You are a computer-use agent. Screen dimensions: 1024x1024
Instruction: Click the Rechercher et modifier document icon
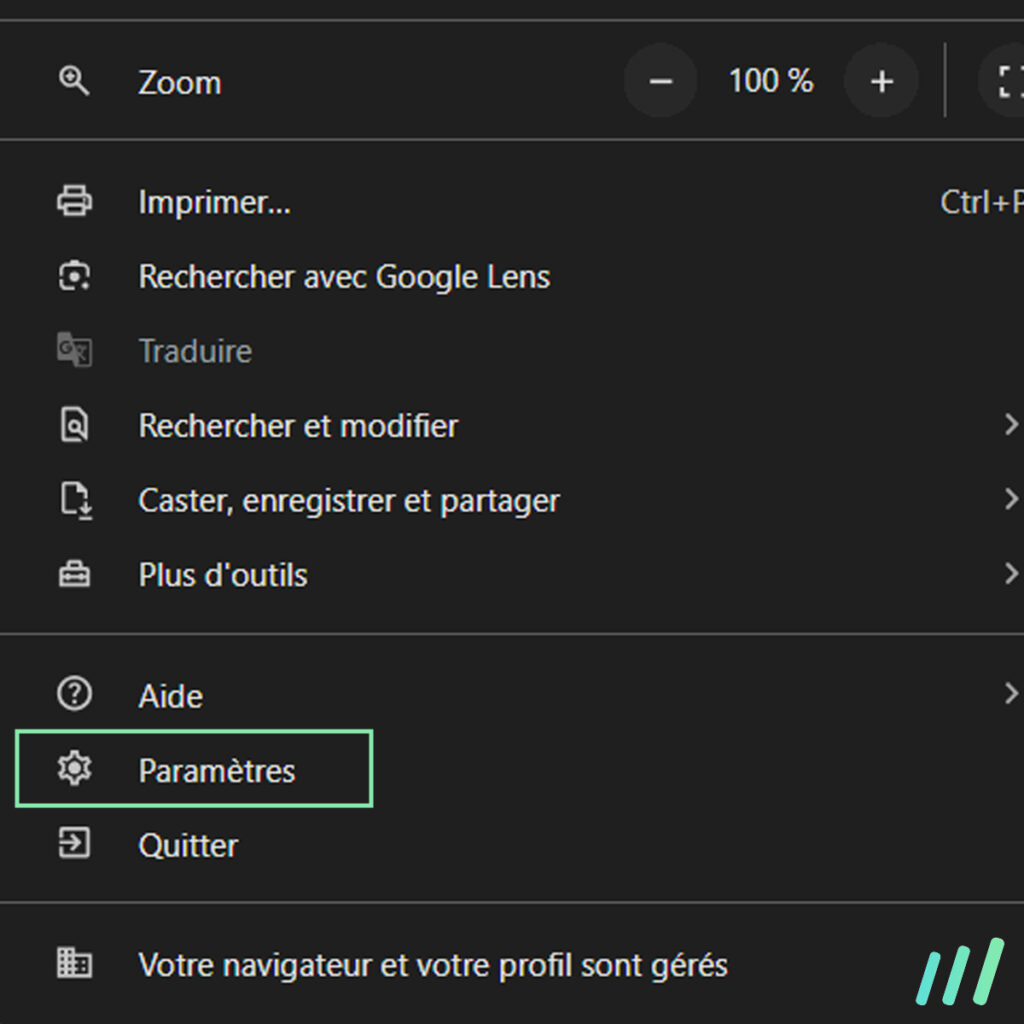click(74, 424)
